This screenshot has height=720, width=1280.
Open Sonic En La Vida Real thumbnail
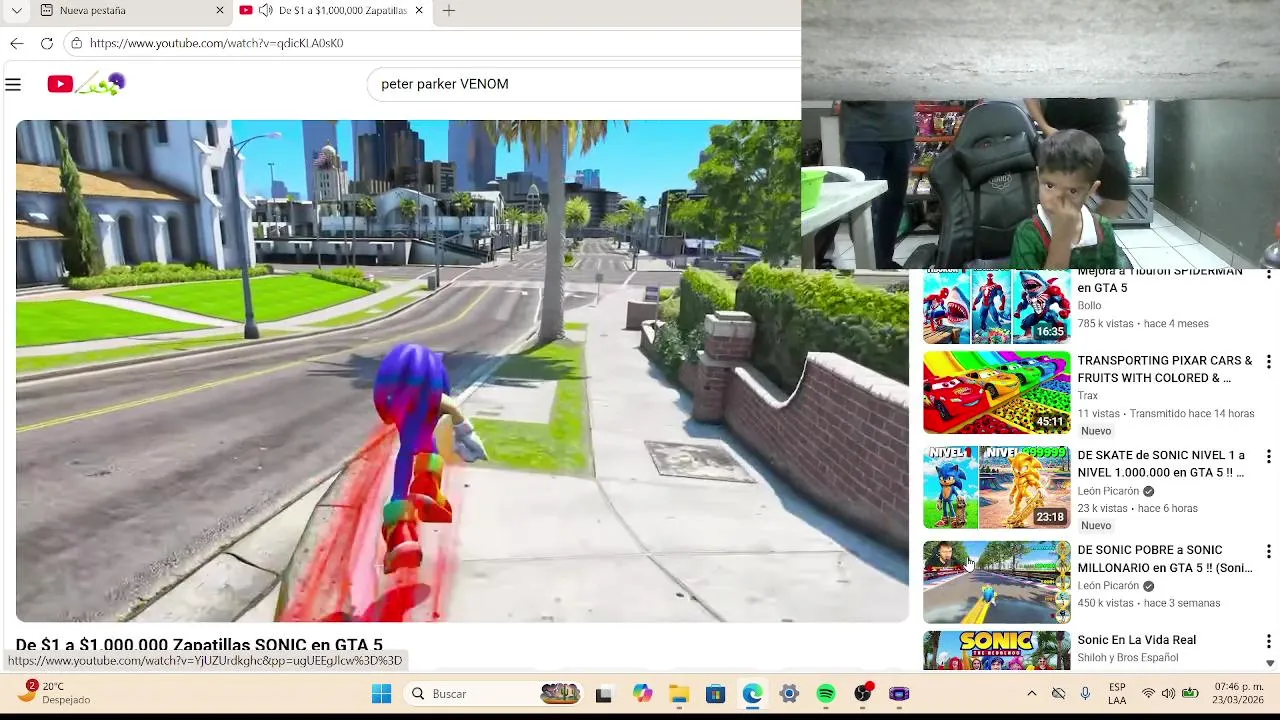pyautogui.click(x=996, y=650)
